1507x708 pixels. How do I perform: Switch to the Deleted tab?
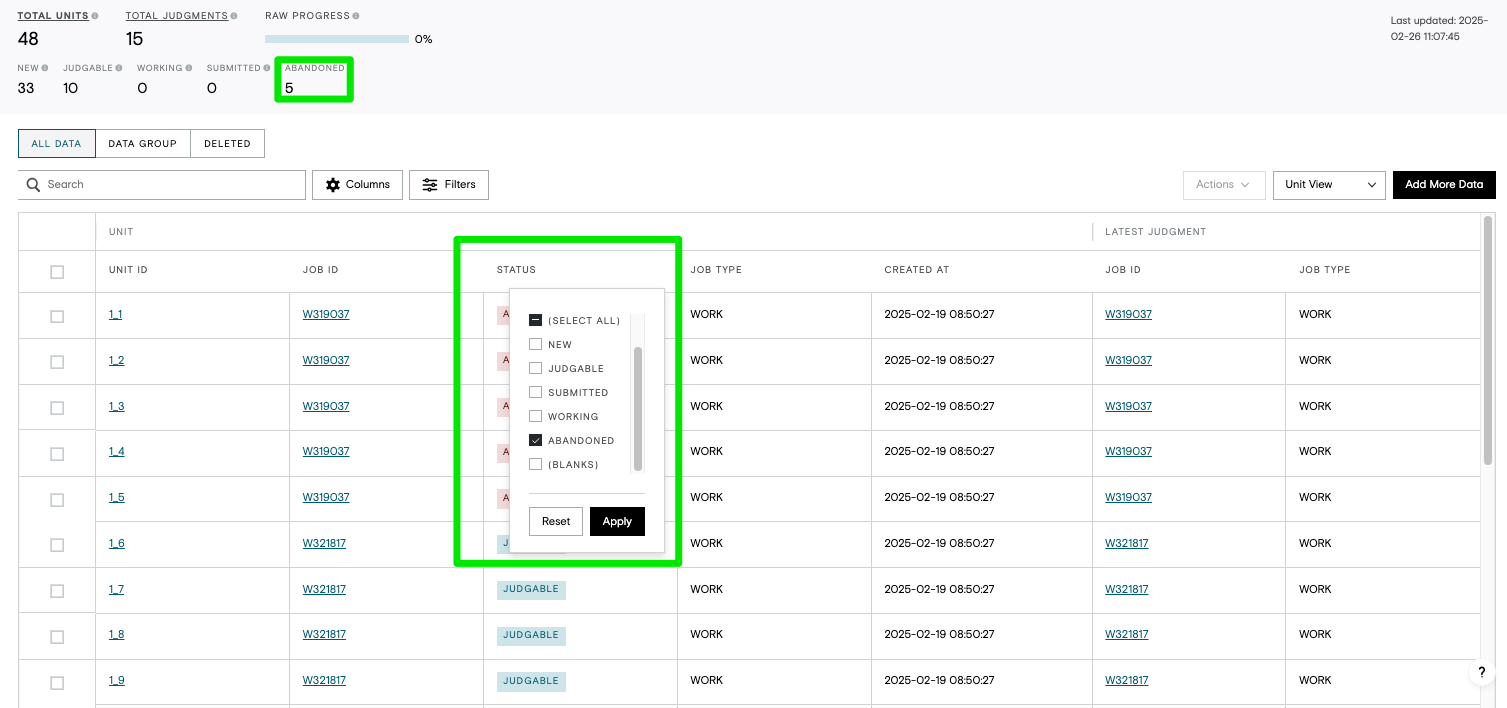[x=227, y=144]
